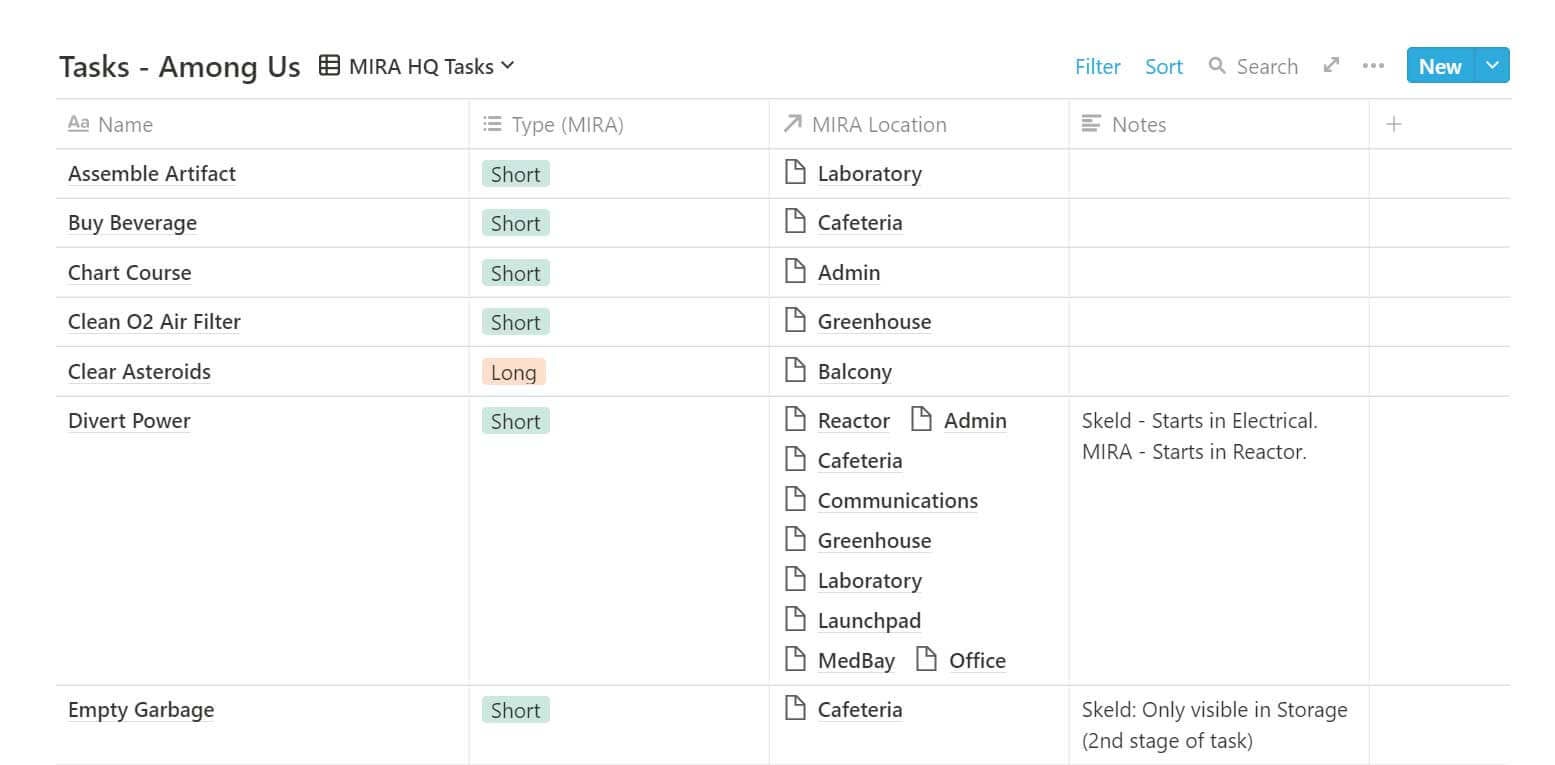Click the expand full page arrows icon

coord(1331,66)
